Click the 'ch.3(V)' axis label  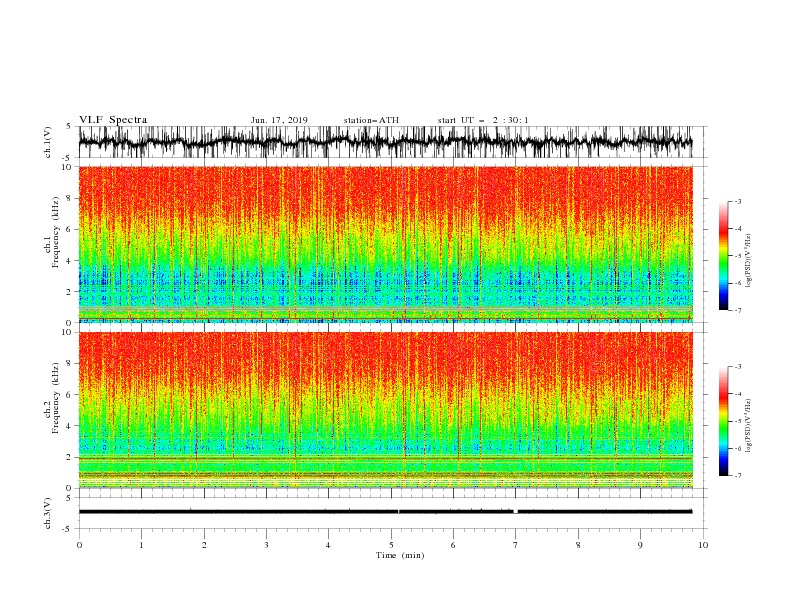pyautogui.click(x=48, y=513)
